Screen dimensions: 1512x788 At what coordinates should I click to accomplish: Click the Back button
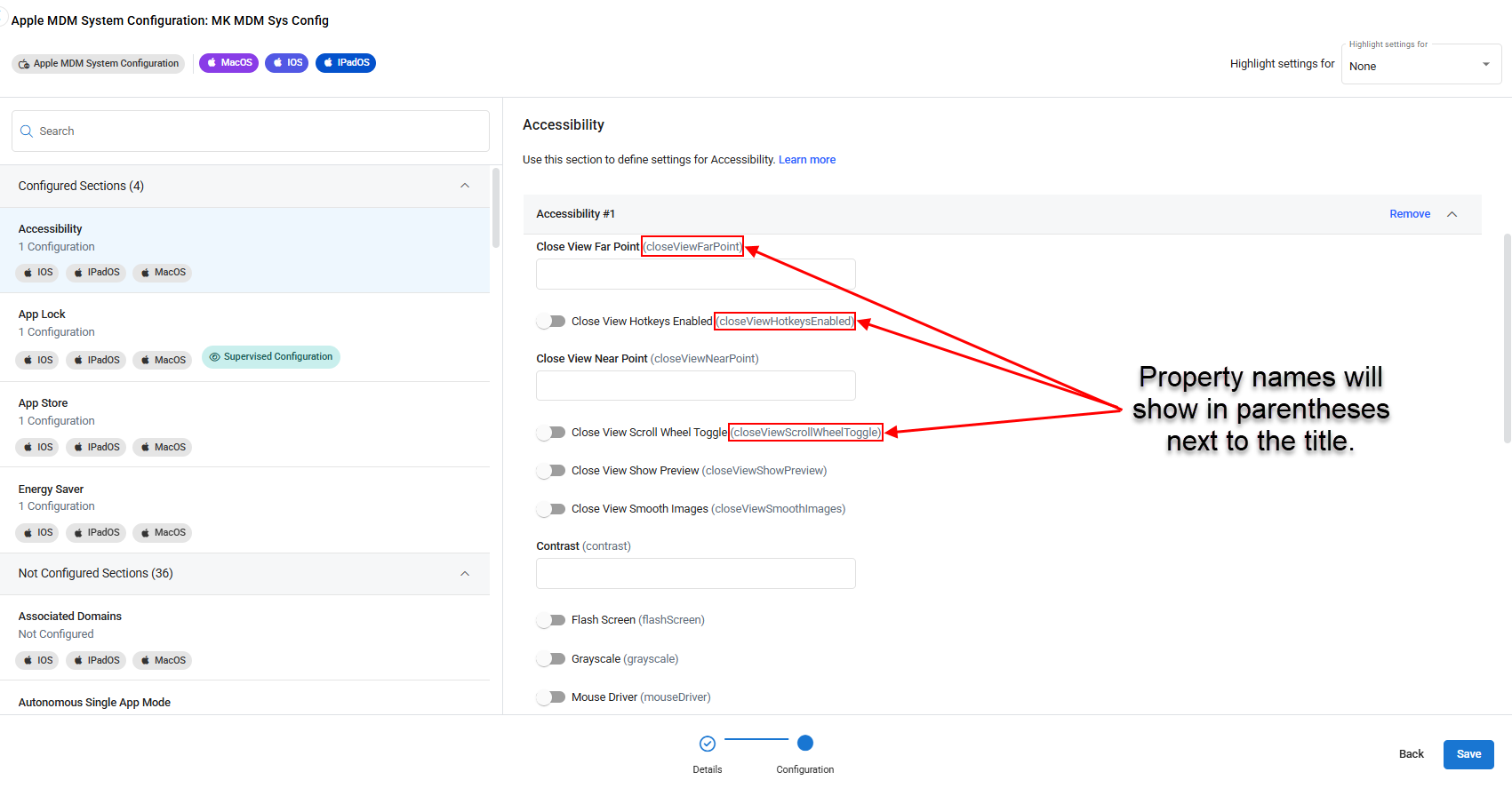(x=1412, y=754)
